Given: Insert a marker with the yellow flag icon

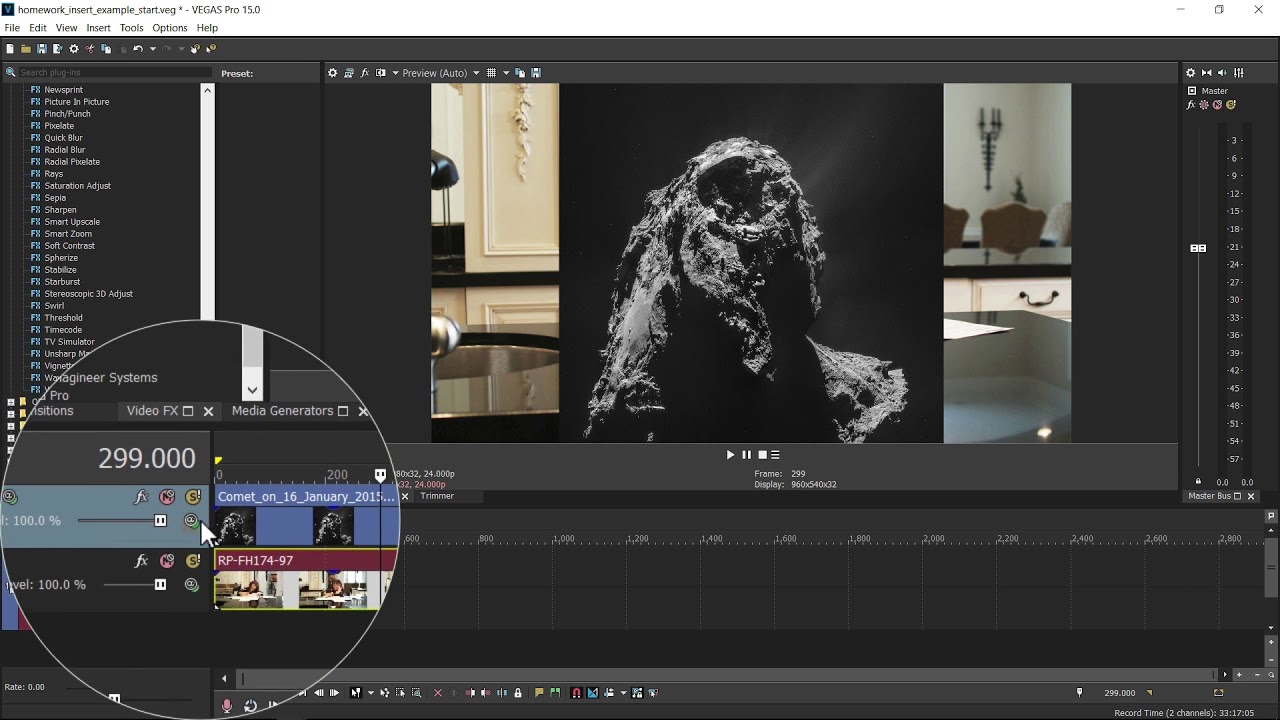Looking at the screenshot, I should tap(539, 693).
